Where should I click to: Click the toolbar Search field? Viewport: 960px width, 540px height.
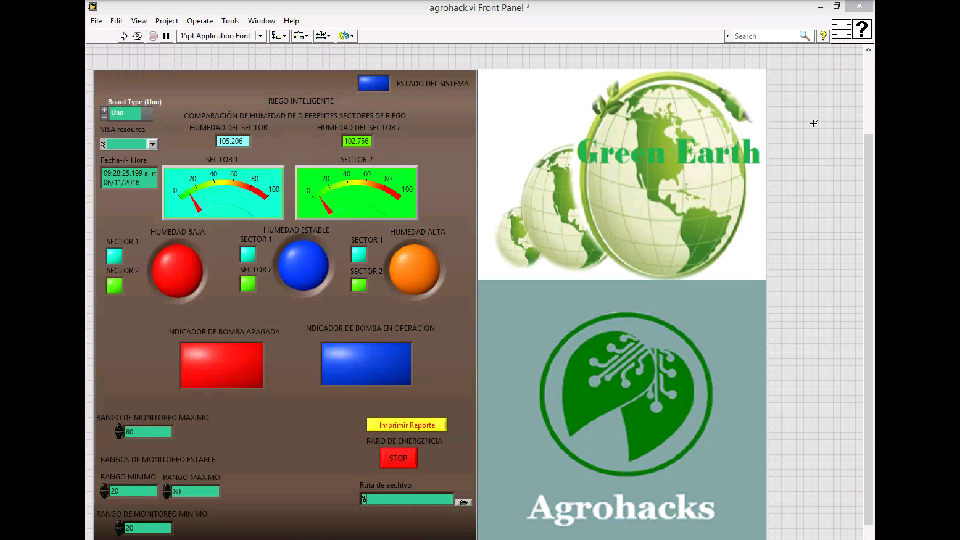tap(764, 36)
